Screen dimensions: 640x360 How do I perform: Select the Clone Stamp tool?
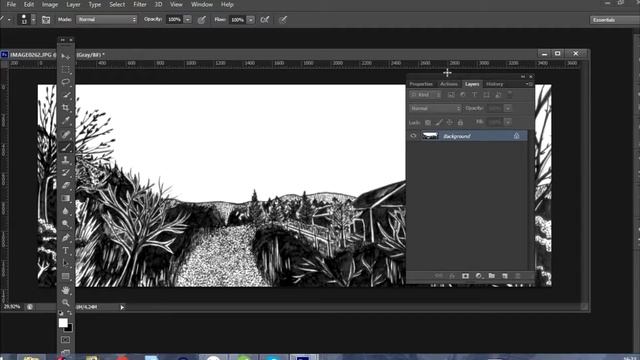click(x=65, y=160)
